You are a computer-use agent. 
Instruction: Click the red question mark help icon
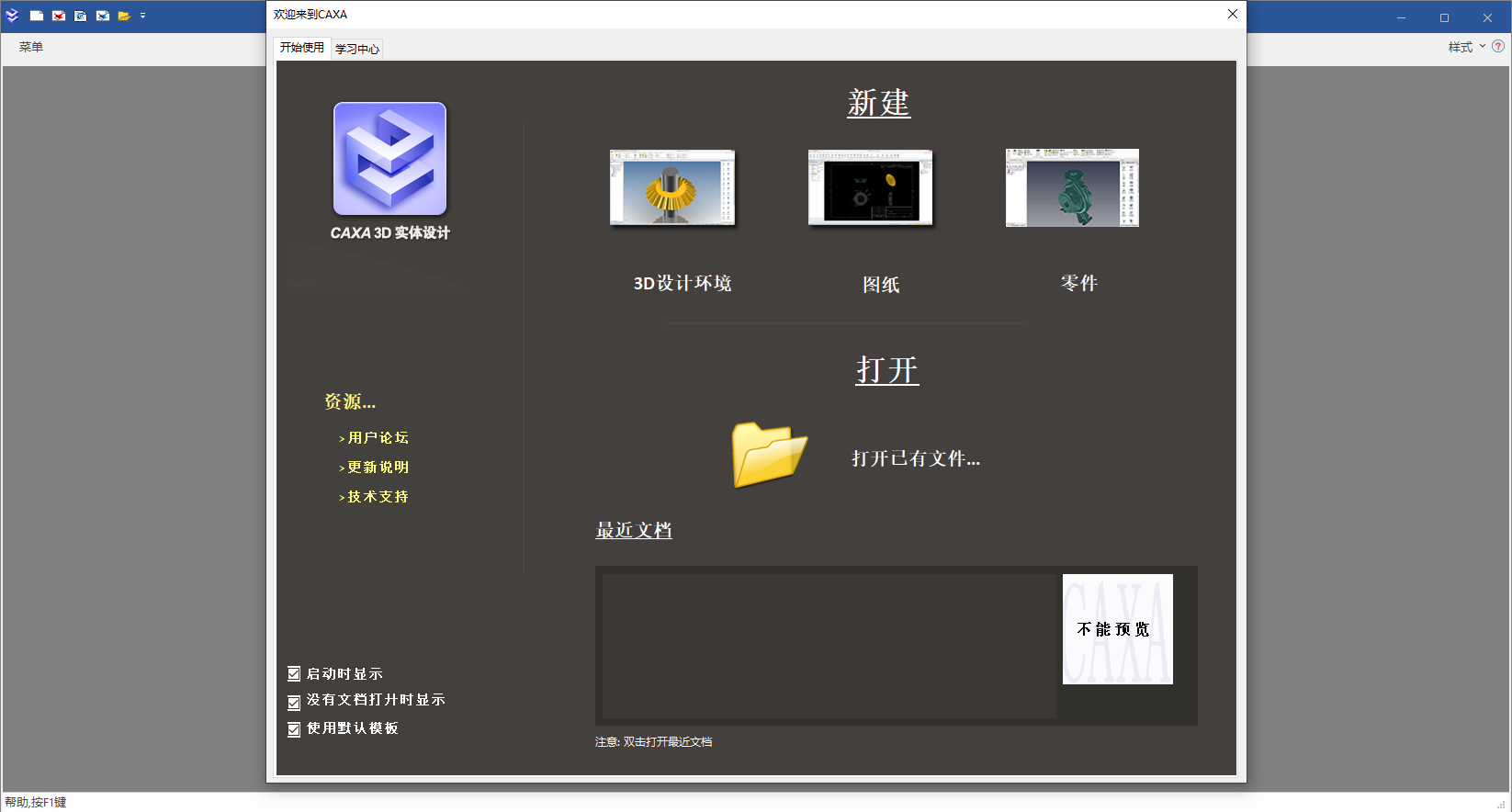point(1498,46)
